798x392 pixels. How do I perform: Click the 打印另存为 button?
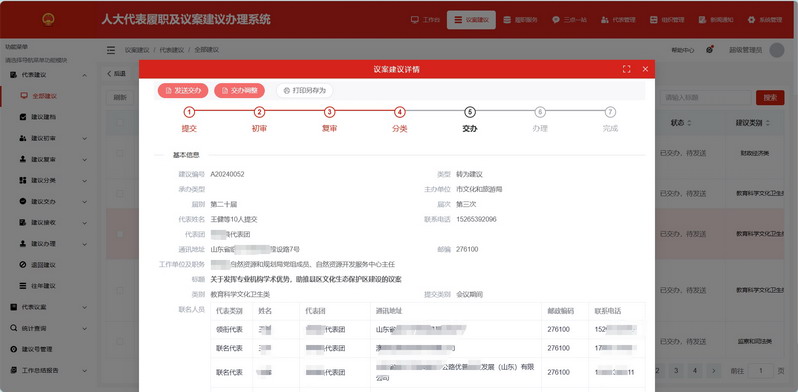(x=304, y=91)
